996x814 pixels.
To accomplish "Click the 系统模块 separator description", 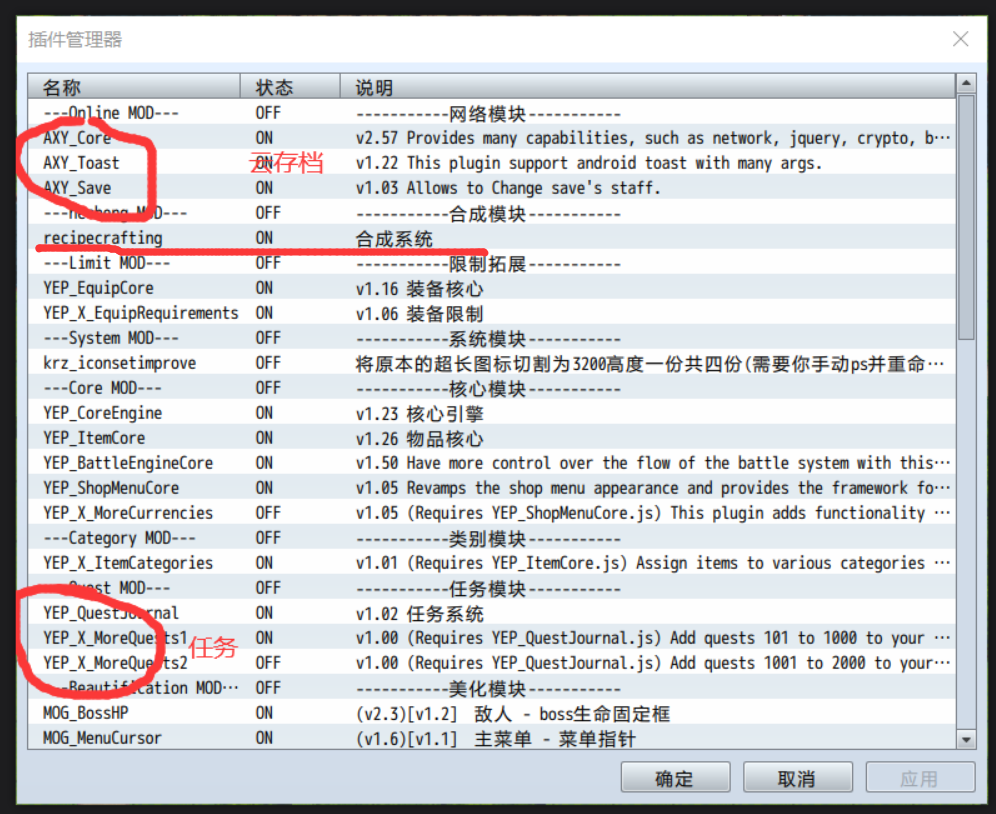I will tap(488, 339).
